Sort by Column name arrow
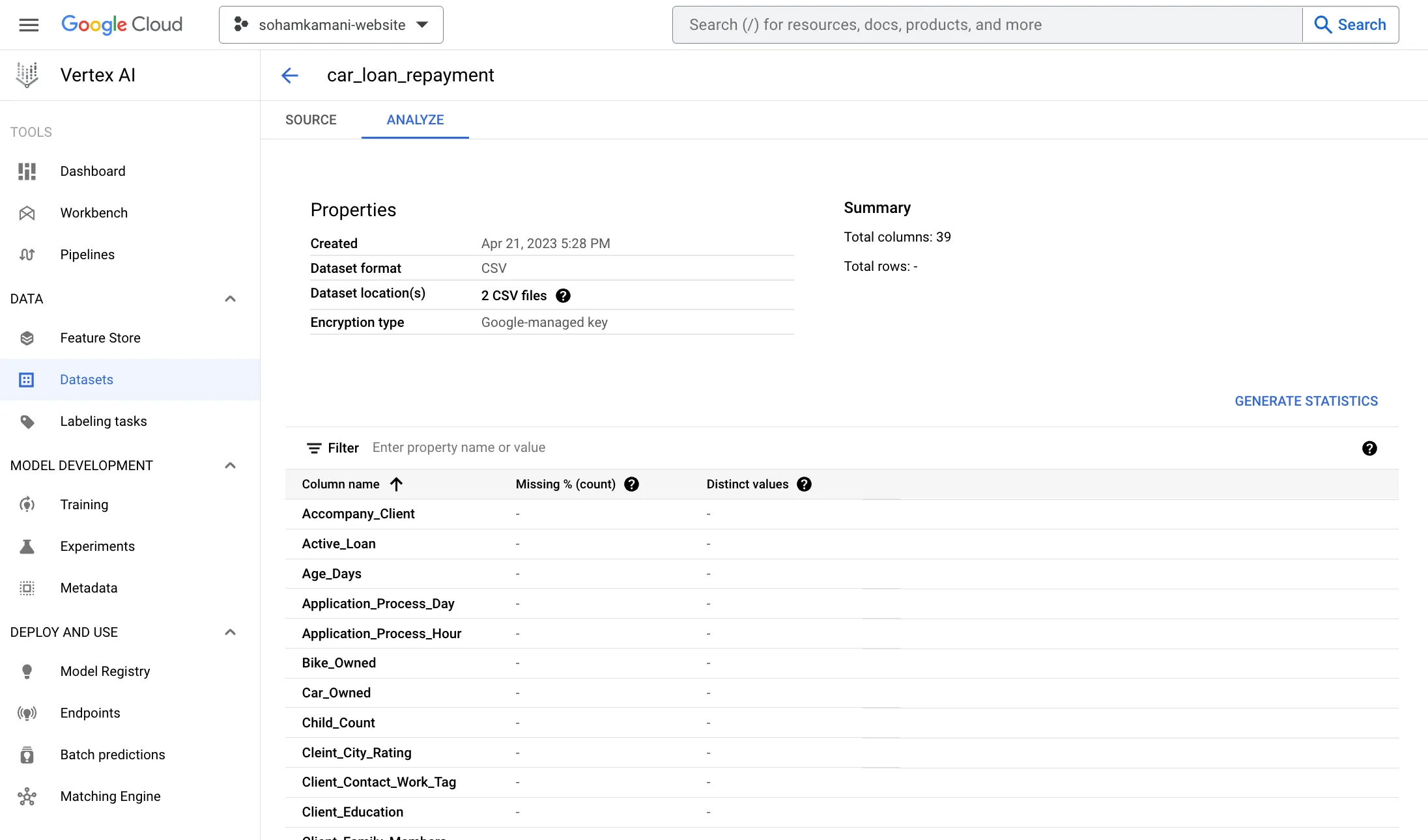The width and height of the screenshot is (1428, 840). click(x=396, y=484)
